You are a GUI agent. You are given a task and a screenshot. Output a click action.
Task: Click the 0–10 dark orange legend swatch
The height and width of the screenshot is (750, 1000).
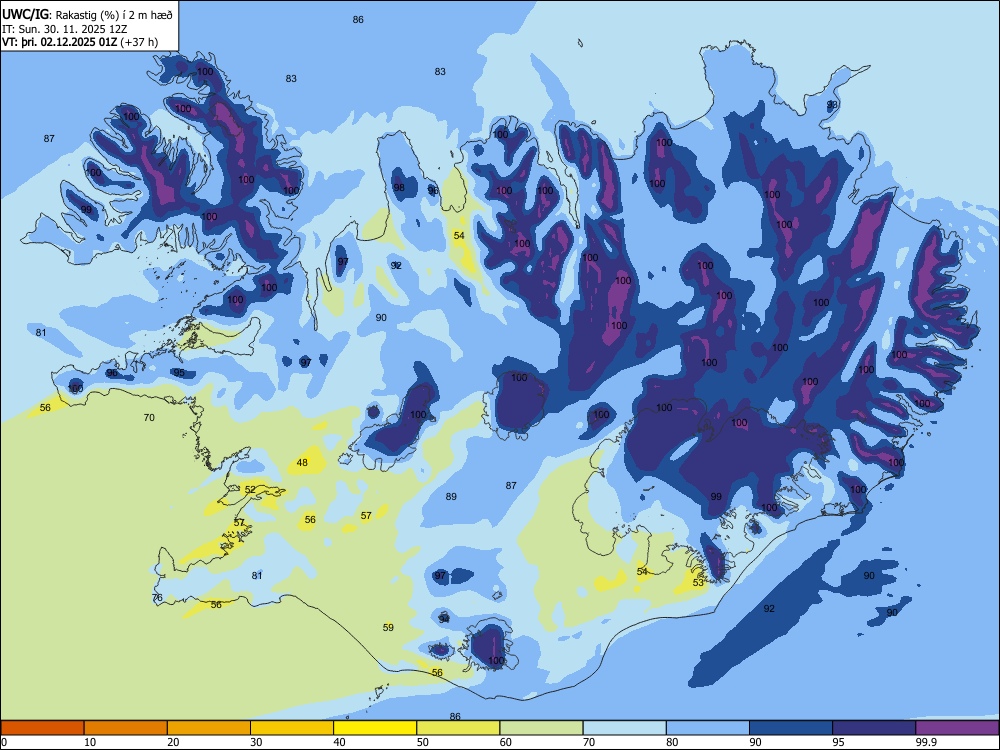coord(42,728)
